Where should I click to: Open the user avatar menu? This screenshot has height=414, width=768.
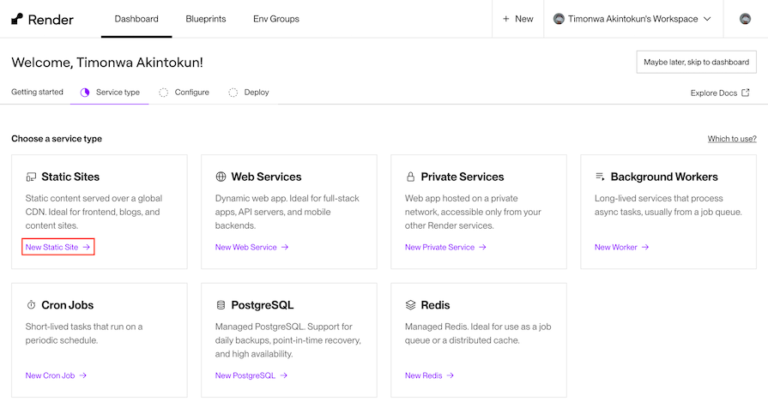pyautogui.click(x=745, y=19)
